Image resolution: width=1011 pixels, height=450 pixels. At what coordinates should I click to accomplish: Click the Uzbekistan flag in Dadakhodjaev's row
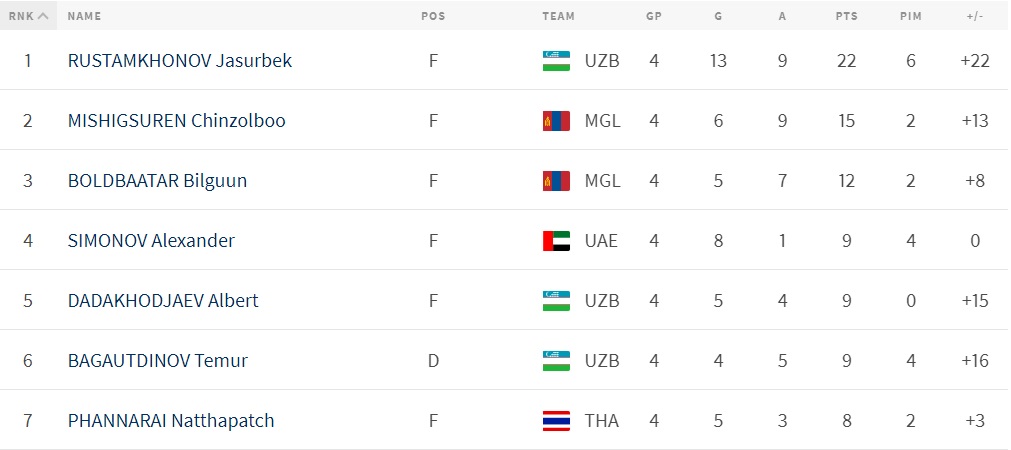coord(556,300)
